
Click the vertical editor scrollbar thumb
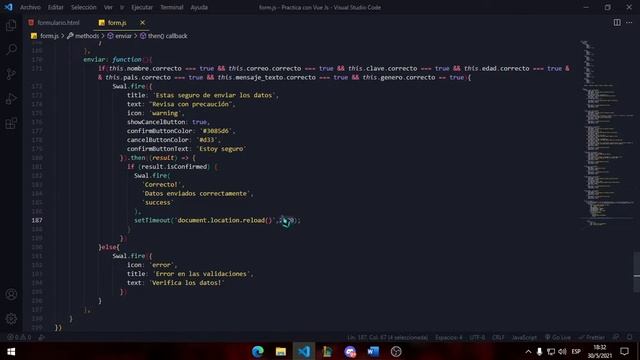636,272
